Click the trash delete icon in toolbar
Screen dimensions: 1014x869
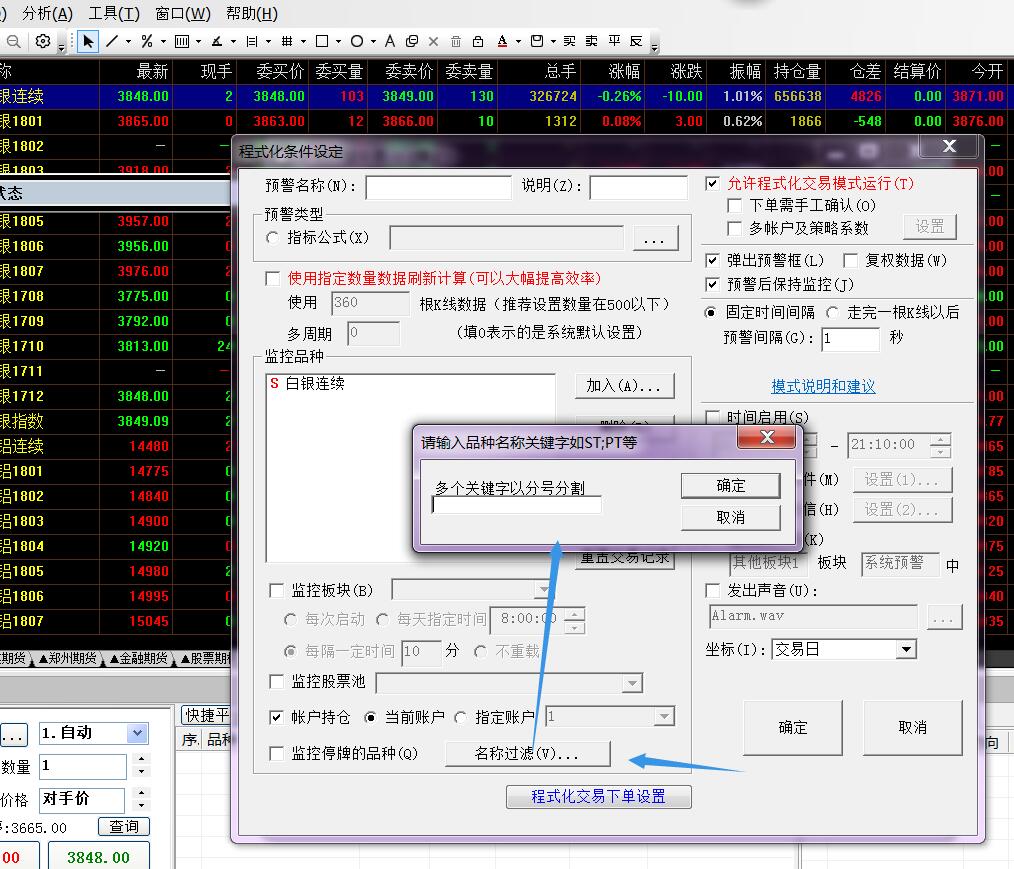(456, 41)
